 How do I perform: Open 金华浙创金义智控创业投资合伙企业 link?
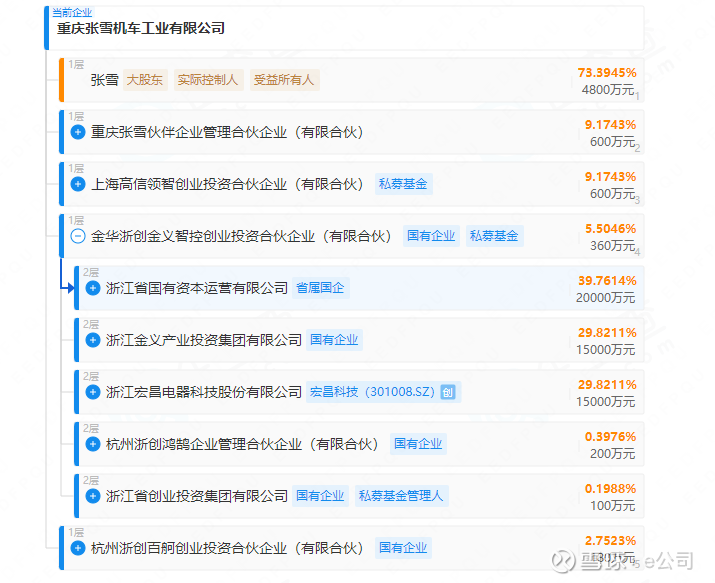tap(241, 236)
